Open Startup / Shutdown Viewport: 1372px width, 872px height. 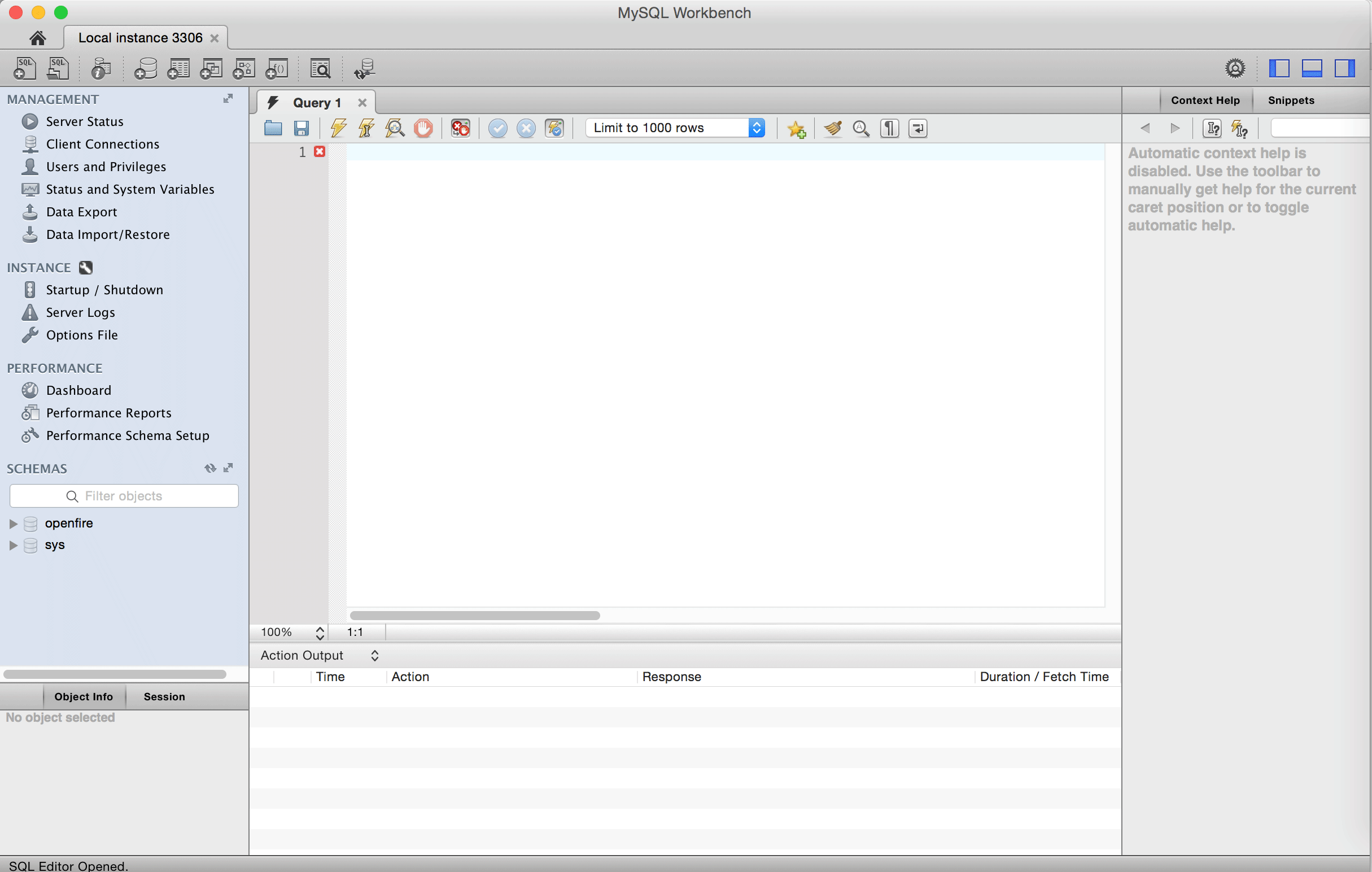pyautogui.click(x=104, y=290)
